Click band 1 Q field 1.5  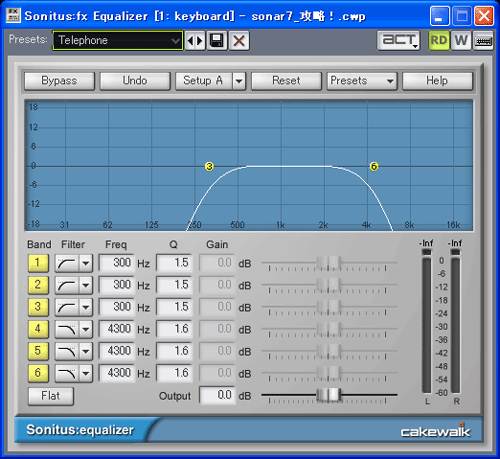pos(174,263)
